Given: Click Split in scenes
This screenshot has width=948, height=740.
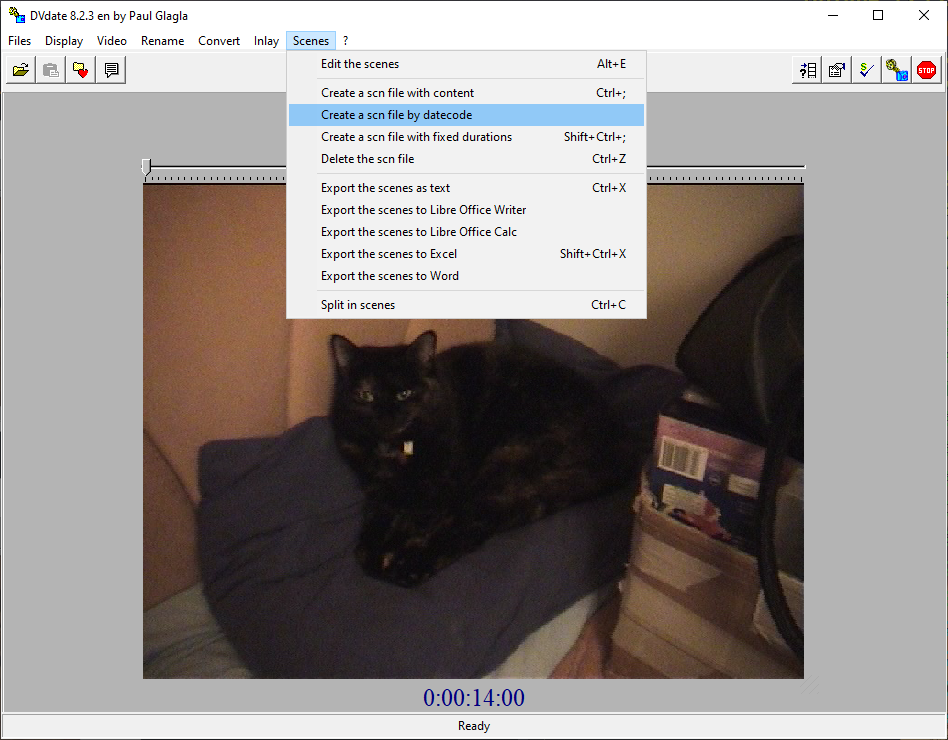Looking at the screenshot, I should pos(358,305).
